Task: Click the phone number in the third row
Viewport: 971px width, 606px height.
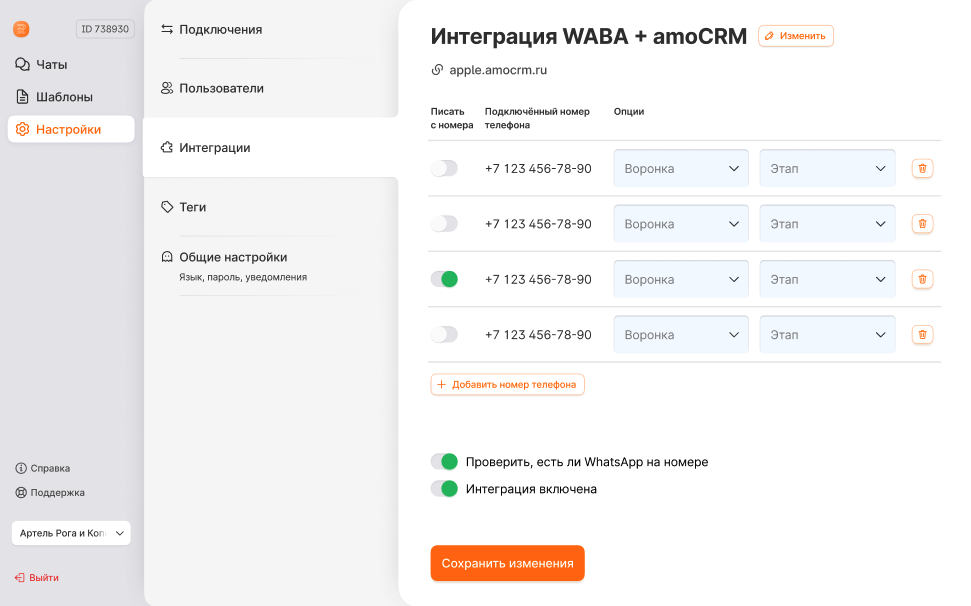Action: click(x=538, y=279)
